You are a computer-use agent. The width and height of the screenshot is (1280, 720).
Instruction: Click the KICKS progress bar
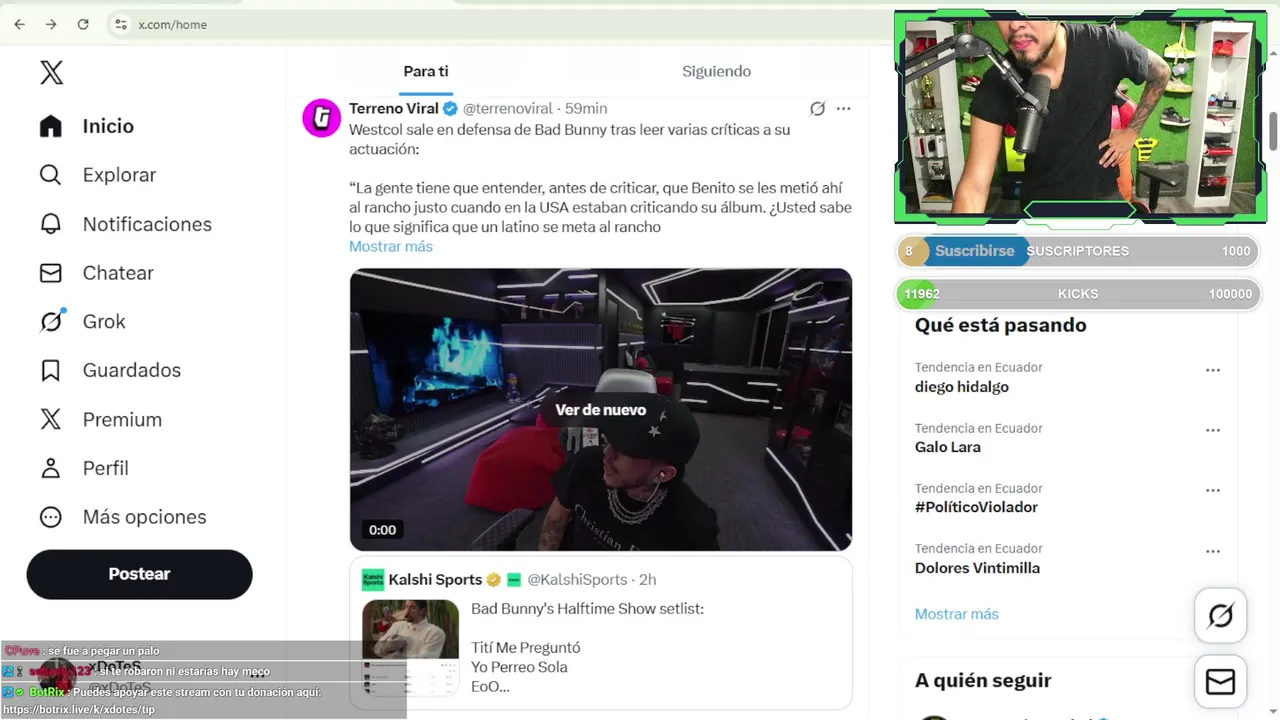click(x=1078, y=294)
